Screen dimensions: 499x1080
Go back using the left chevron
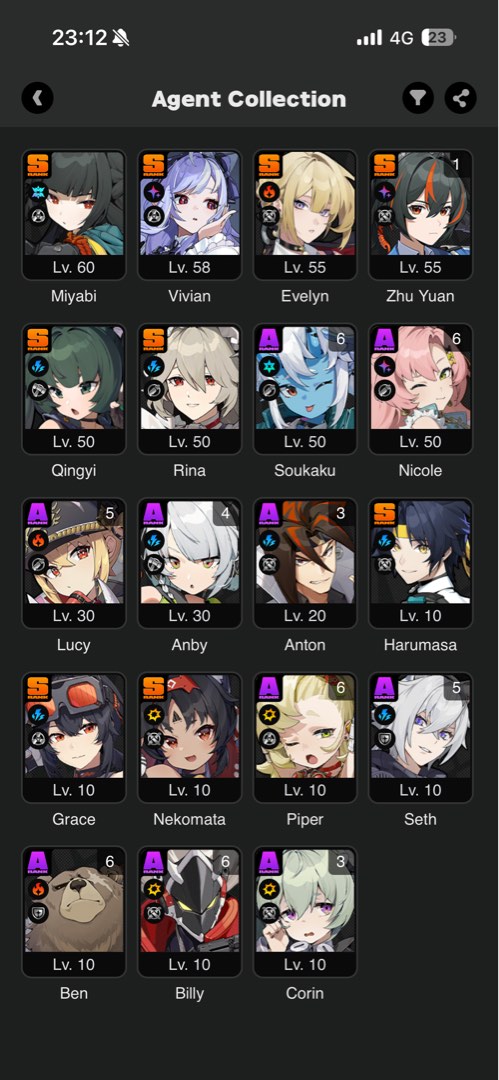coord(37,98)
